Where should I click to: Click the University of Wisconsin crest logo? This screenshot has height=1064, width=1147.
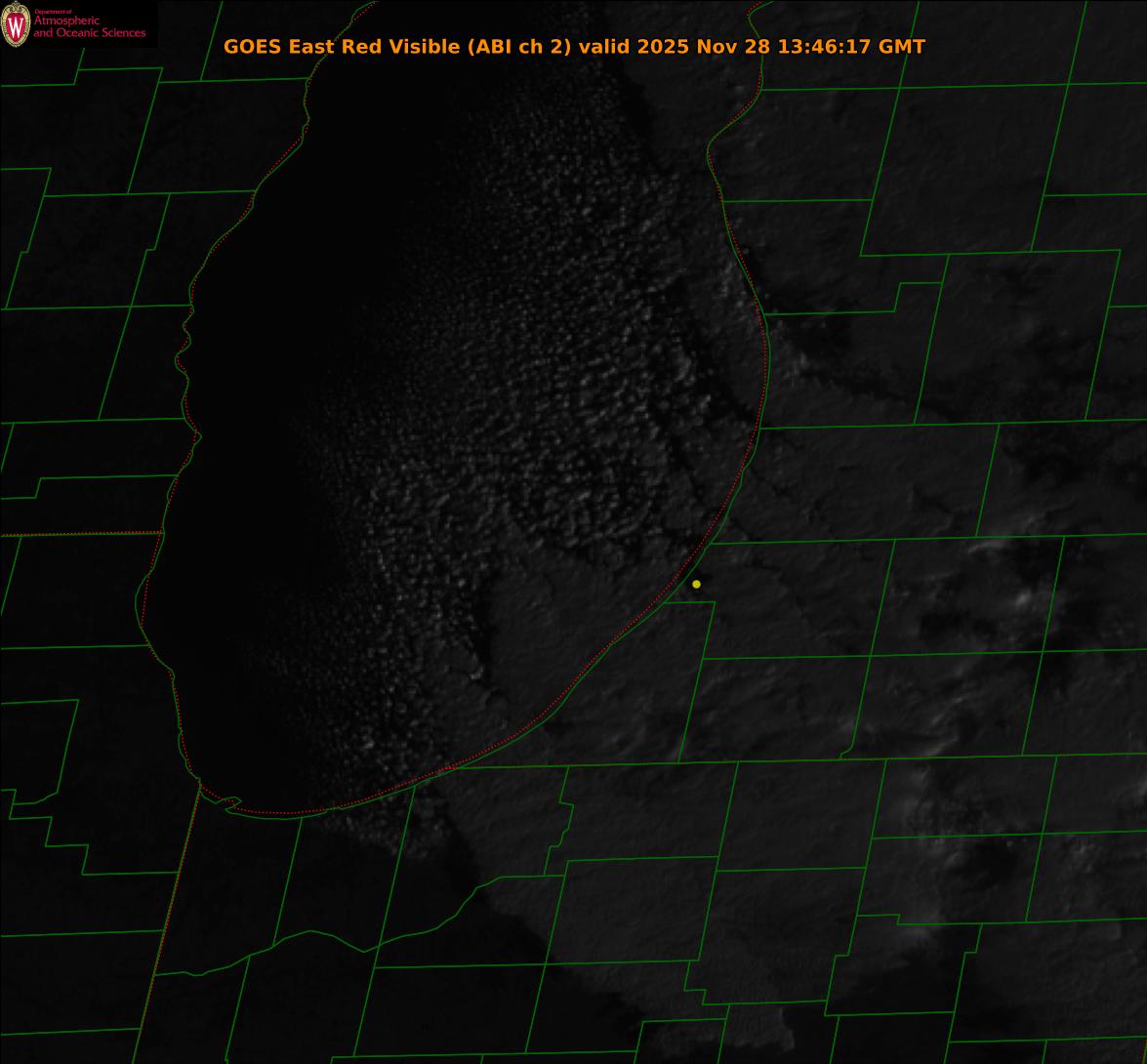(16, 24)
